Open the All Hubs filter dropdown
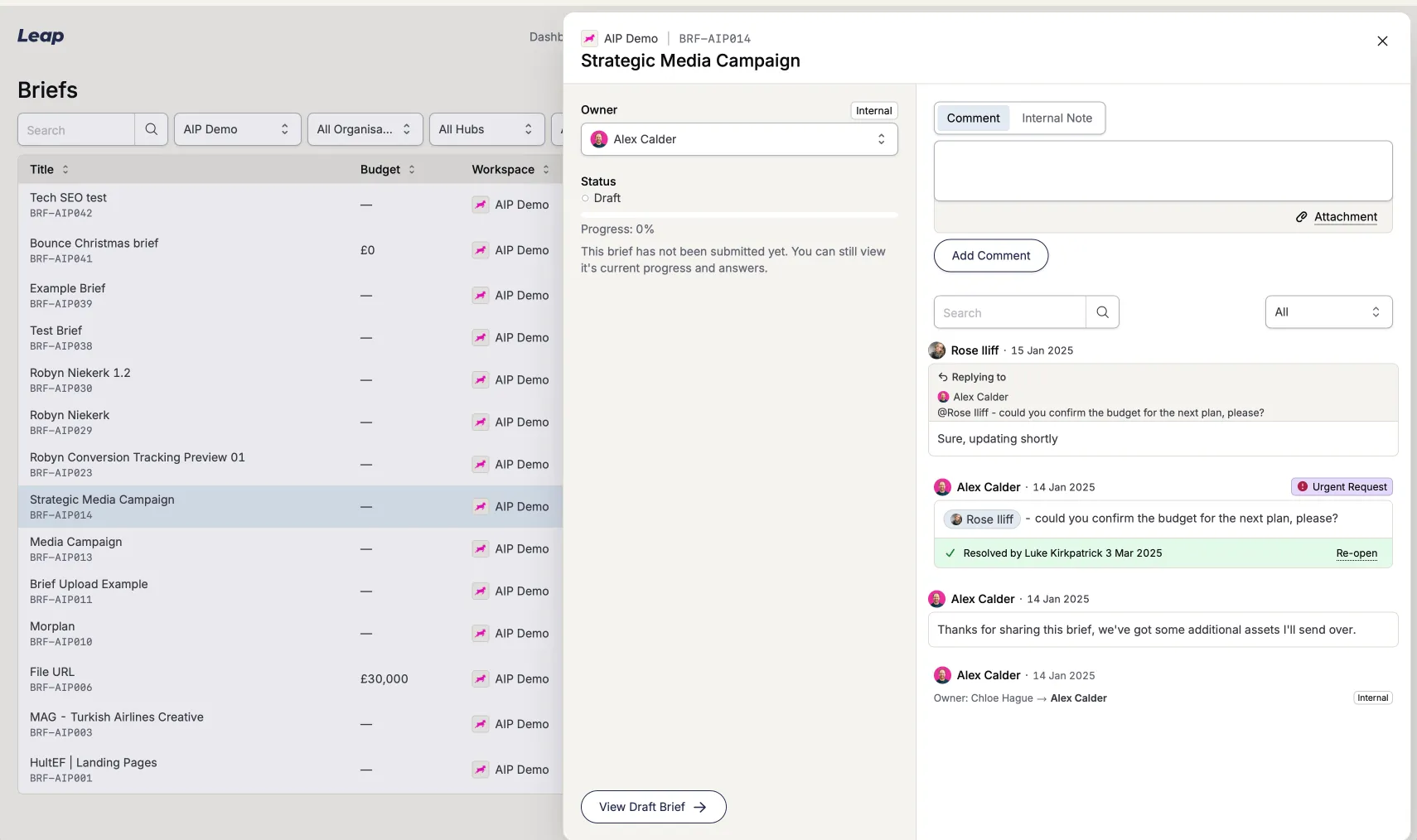This screenshot has height=840, width=1417. [x=486, y=129]
